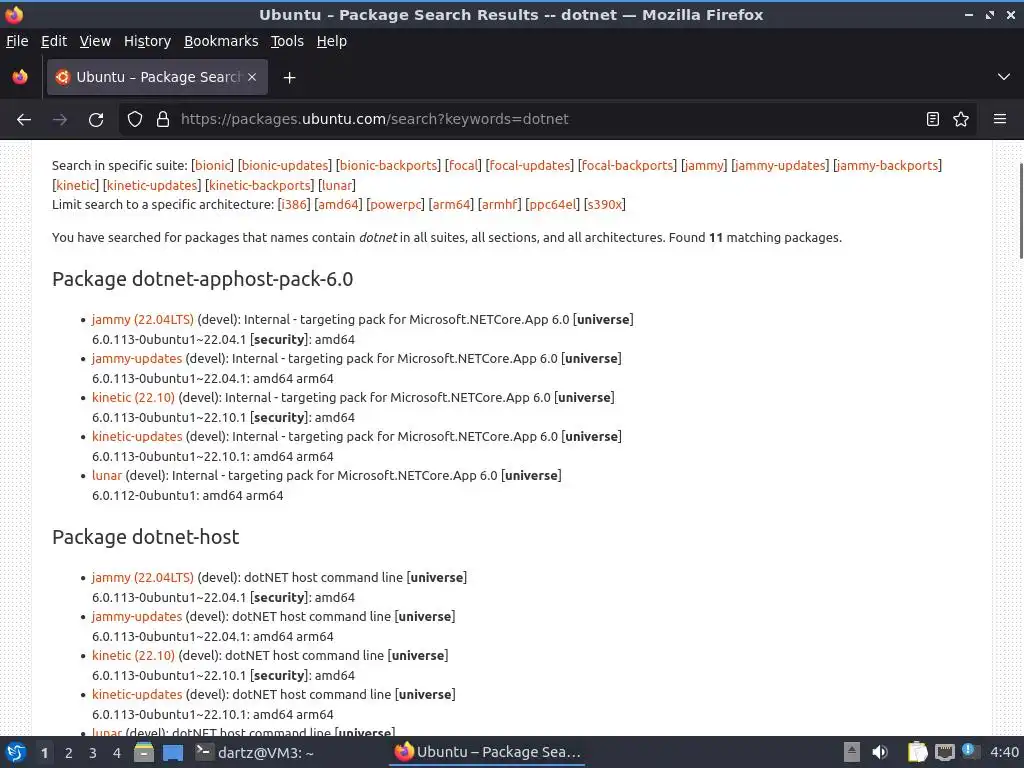Open the network monitor tray icon
1024x768 pixels.
[944, 752]
